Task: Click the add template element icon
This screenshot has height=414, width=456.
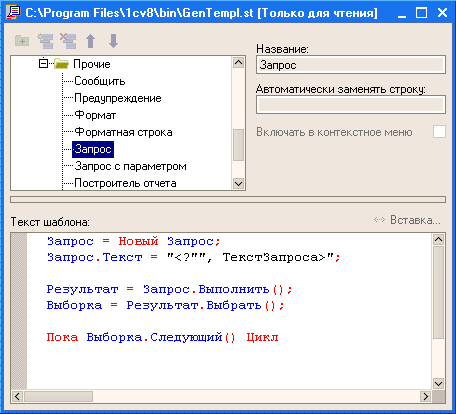Action: pyautogui.click(x=45, y=41)
